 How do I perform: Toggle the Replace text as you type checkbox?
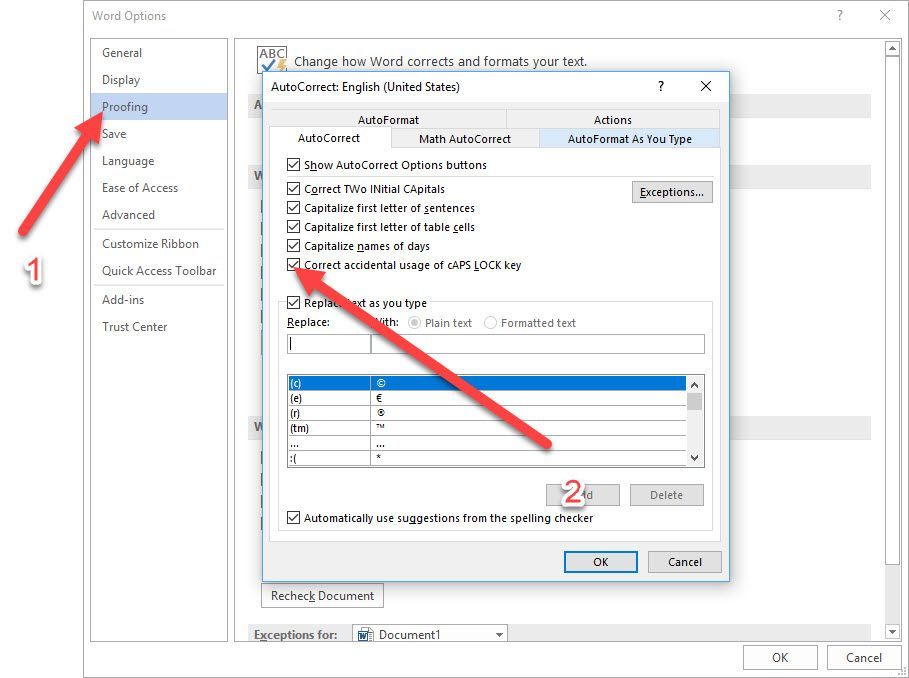click(x=293, y=302)
